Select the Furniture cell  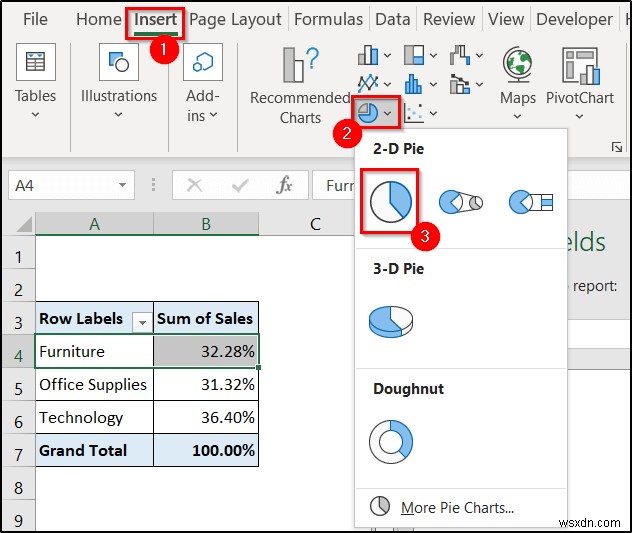(x=94, y=351)
